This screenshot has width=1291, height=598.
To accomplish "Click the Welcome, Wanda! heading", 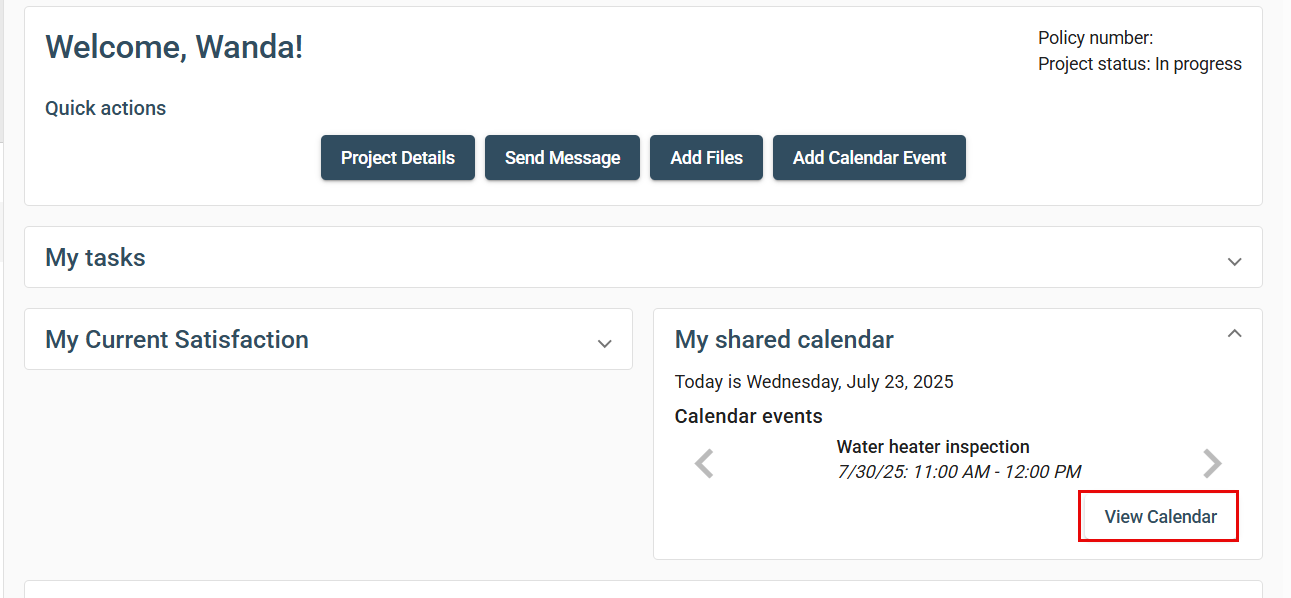I will click(174, 47).
